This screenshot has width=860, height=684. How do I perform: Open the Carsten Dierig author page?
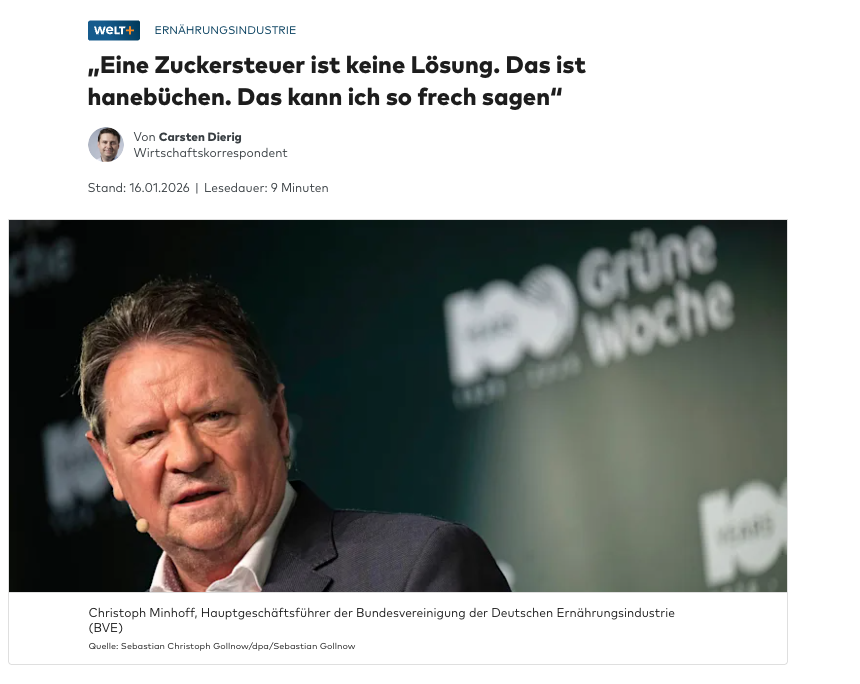click(x=200, y=137)
